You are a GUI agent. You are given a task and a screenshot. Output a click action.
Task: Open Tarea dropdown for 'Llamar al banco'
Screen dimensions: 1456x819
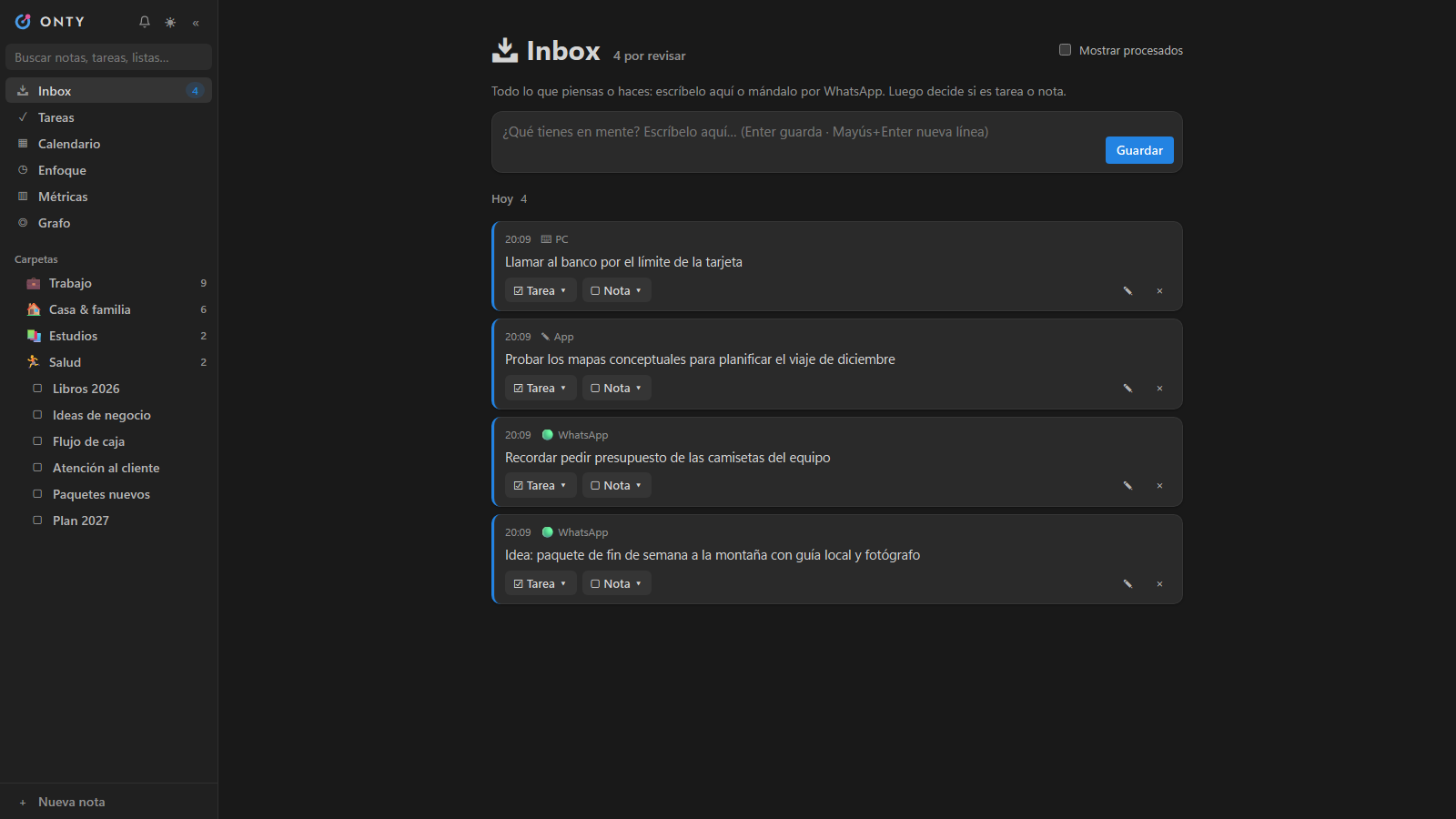pyautogui.click(x=541, y=291)
